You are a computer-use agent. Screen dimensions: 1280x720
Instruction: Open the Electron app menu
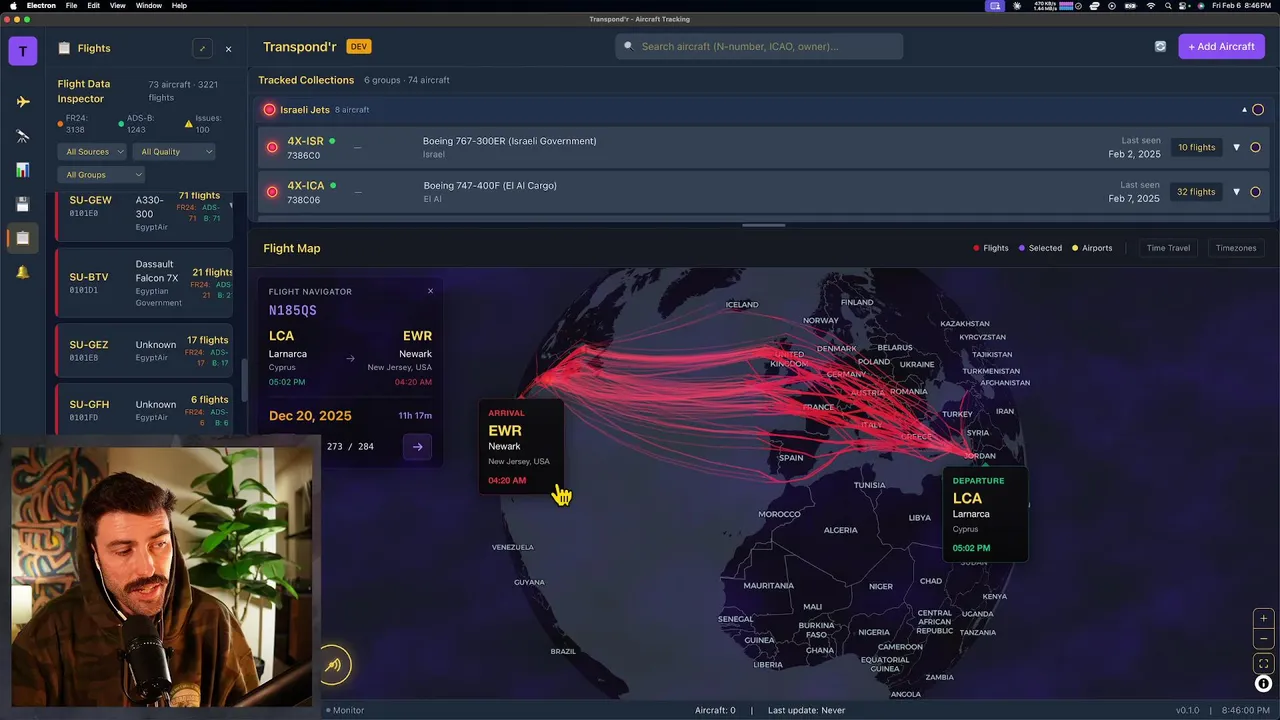click(x=41, y=6)
